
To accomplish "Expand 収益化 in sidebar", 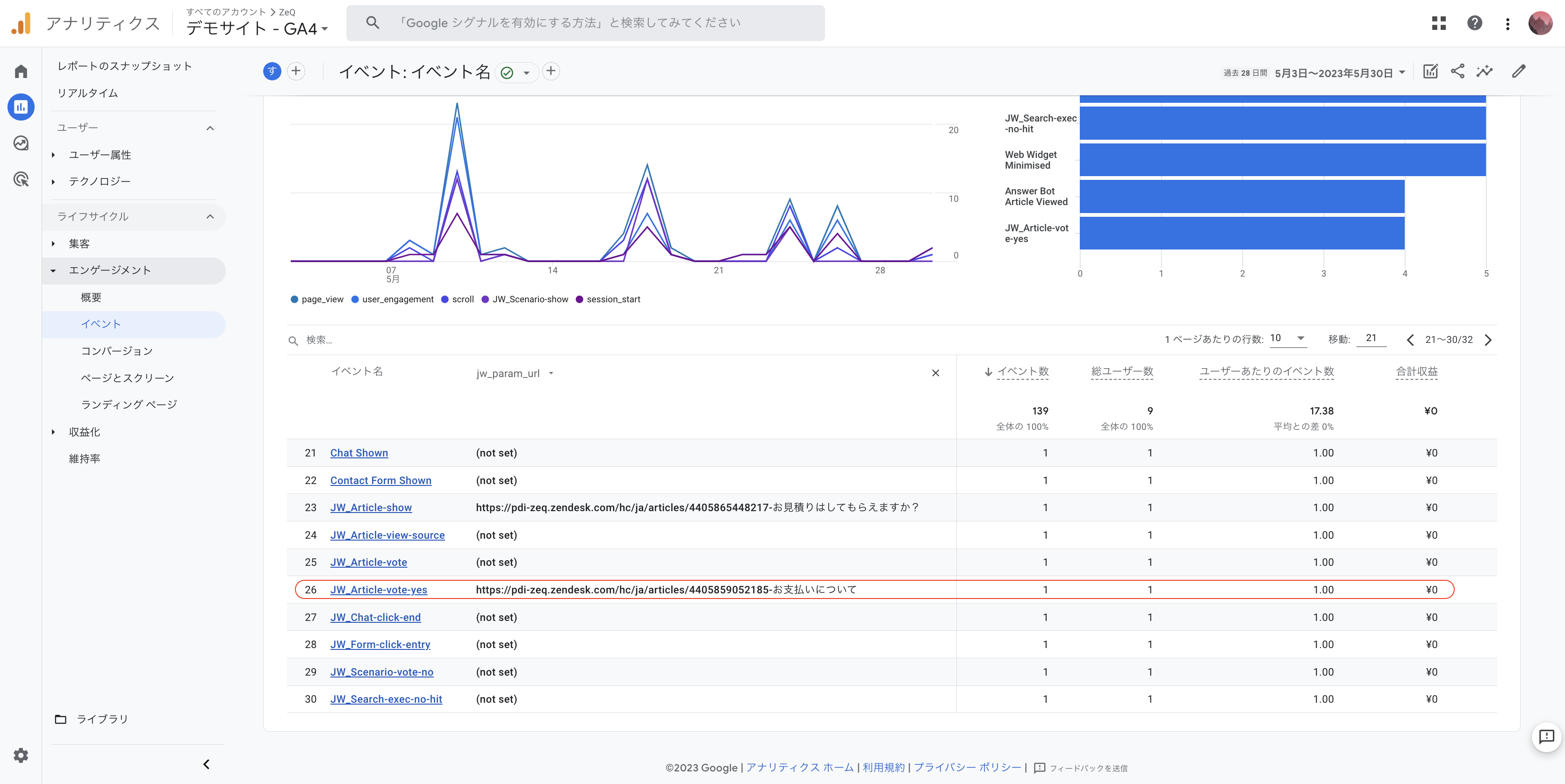I will tap(53, 432).
